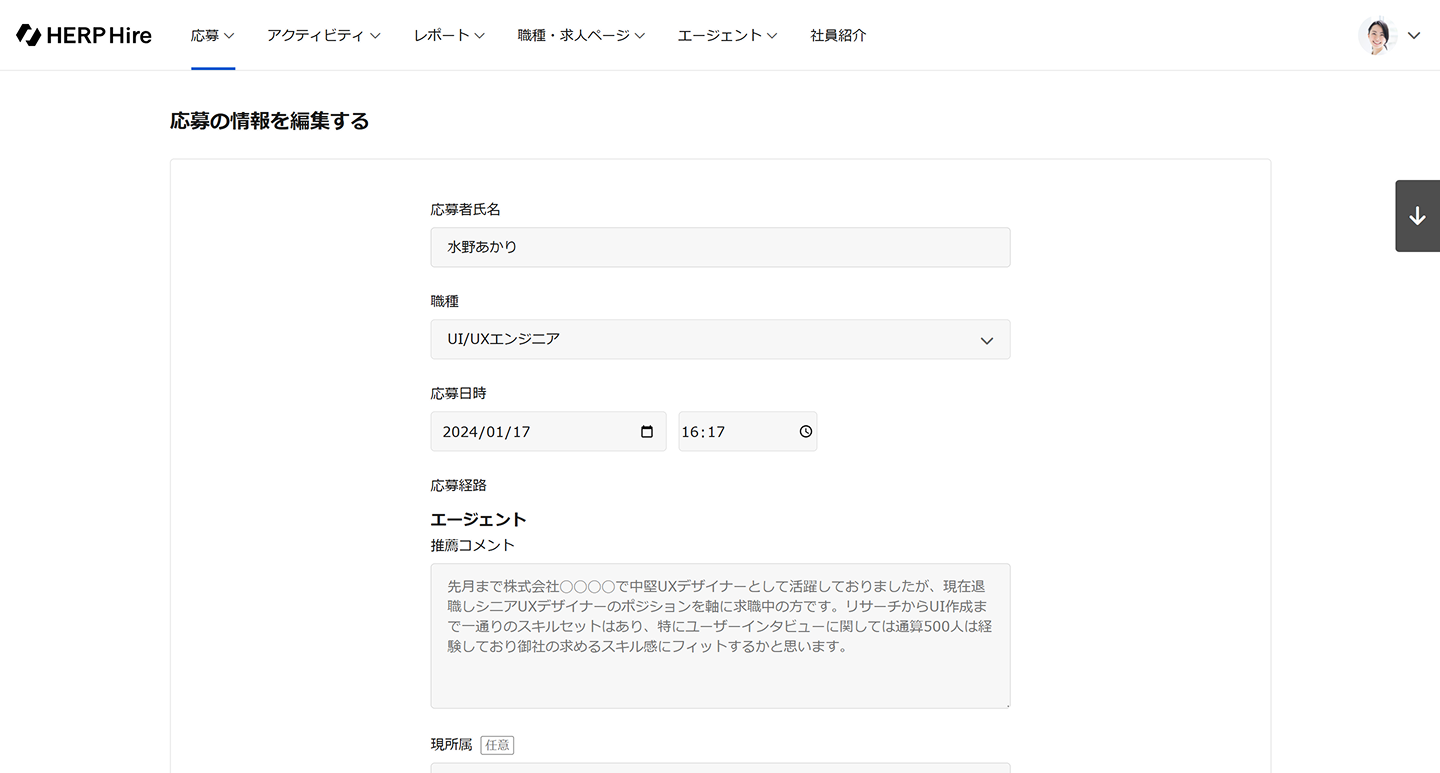Click the HERP Hire logo
The height and width of the screenshot is (773, 1440).
84,35
